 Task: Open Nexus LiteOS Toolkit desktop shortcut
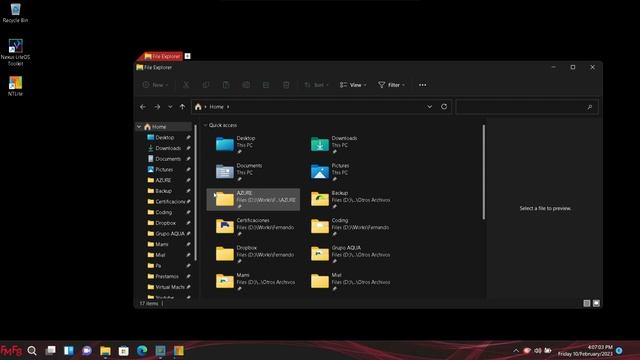point(16,52)
